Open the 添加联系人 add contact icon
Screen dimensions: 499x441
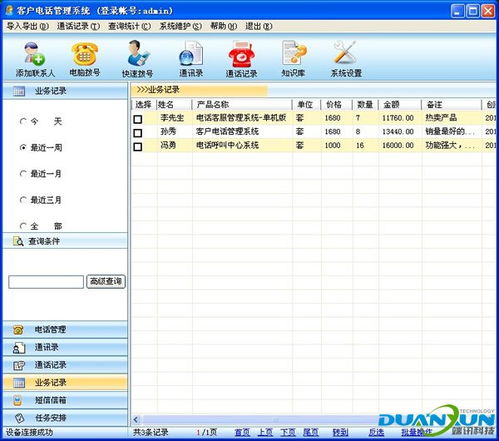35,60
